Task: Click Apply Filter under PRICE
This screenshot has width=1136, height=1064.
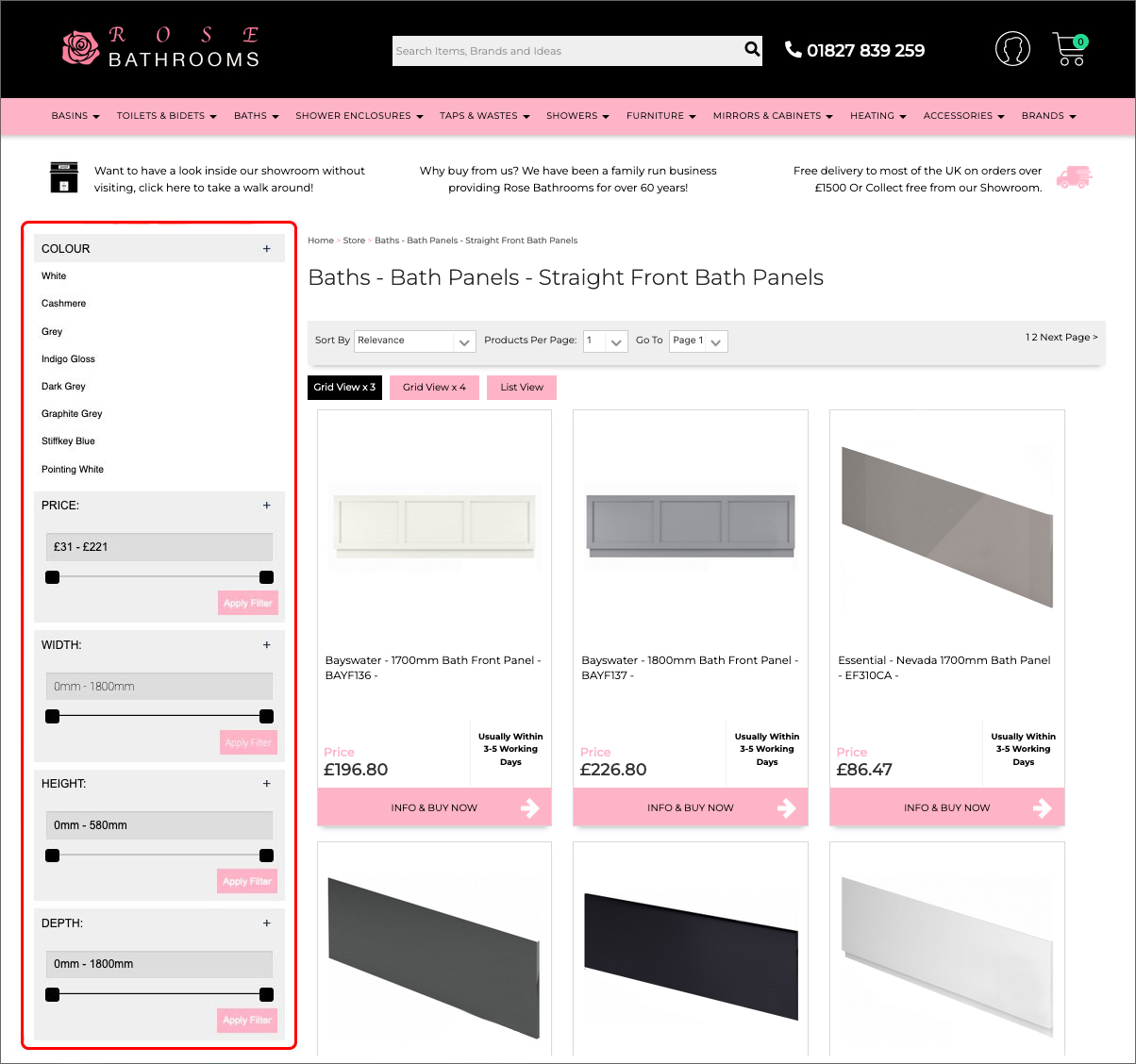Action: point(247,603)
